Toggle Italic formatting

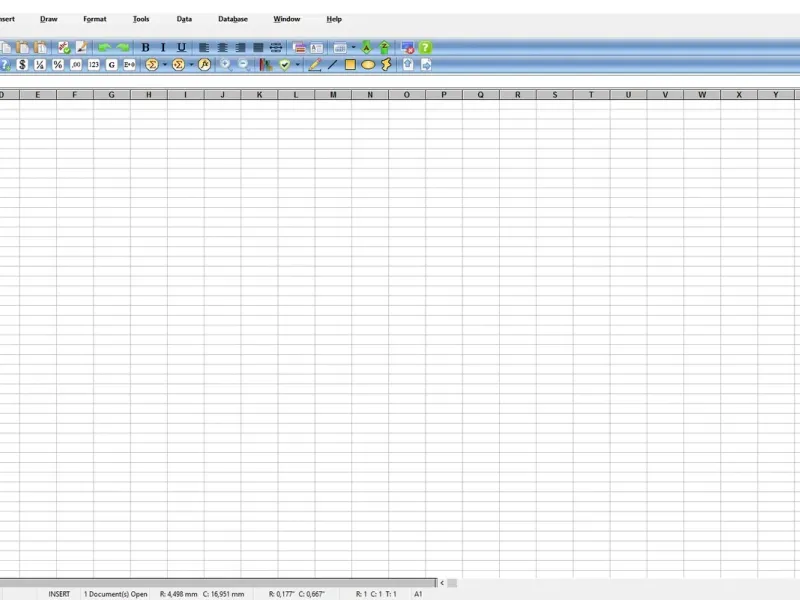163,47
